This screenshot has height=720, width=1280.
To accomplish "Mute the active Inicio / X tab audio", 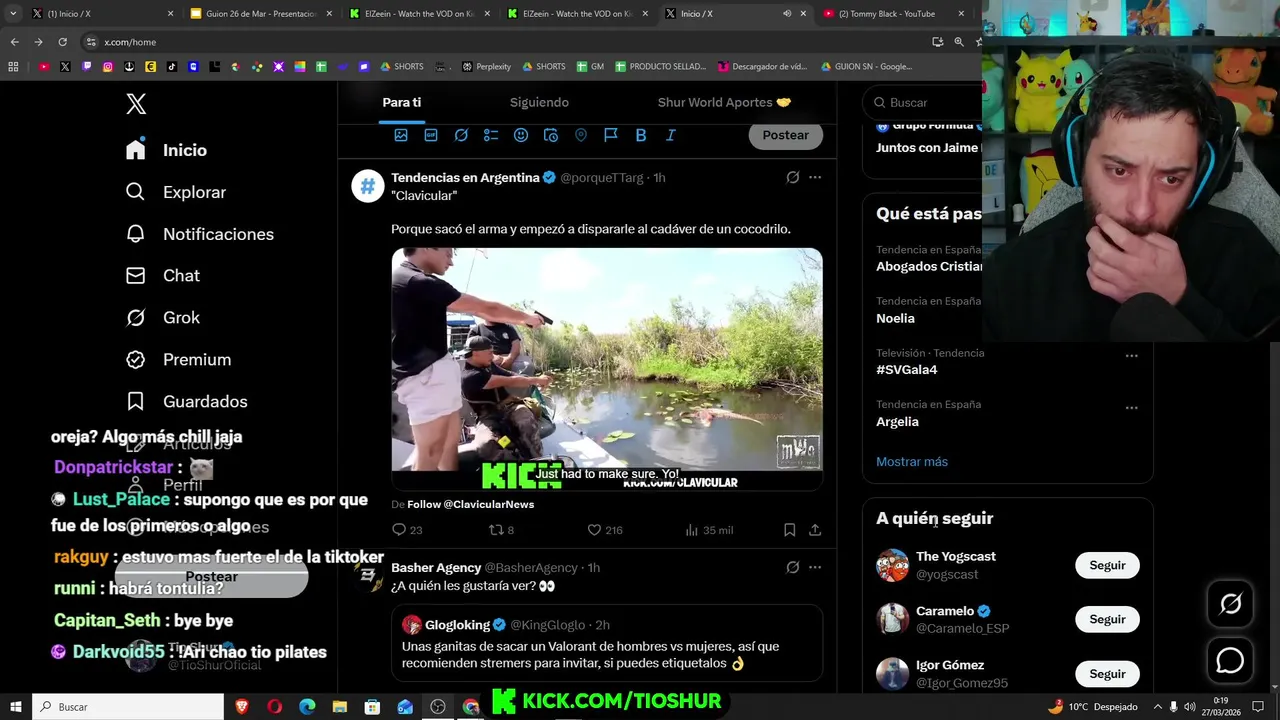I will coord(787,14).
